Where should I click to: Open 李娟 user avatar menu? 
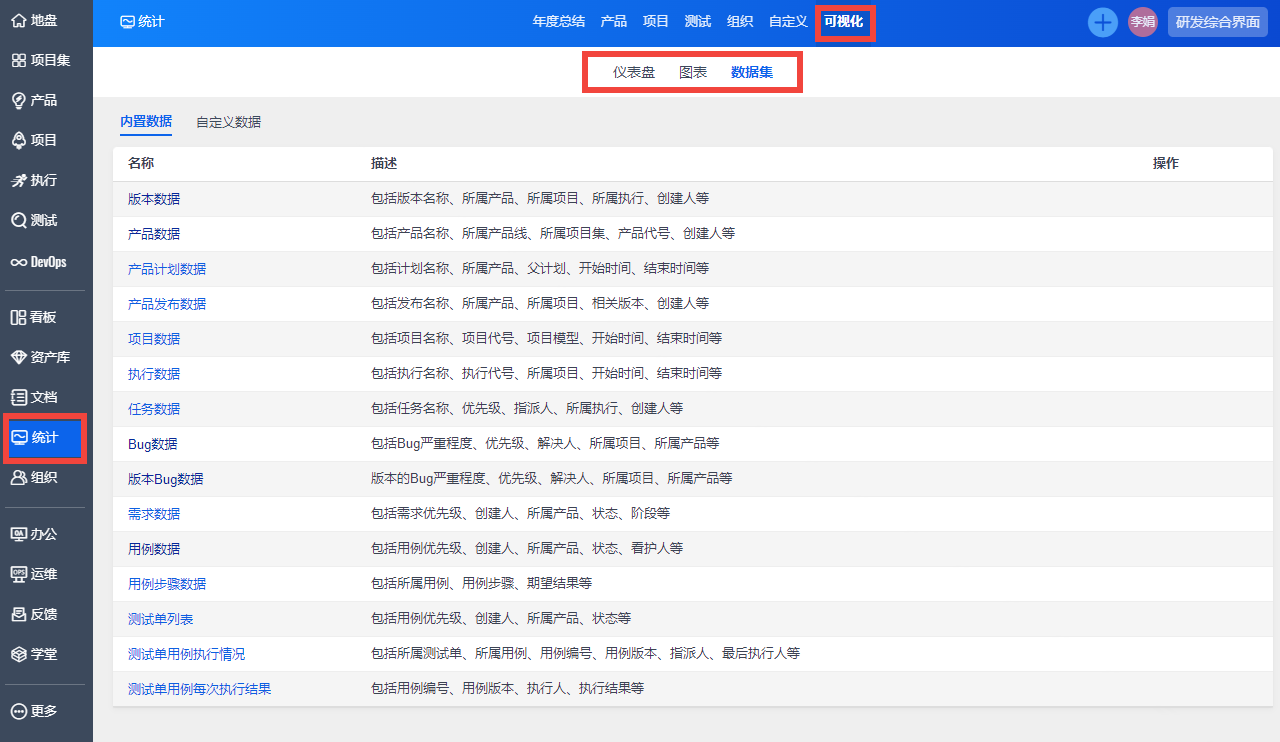tap(1142, 22)
